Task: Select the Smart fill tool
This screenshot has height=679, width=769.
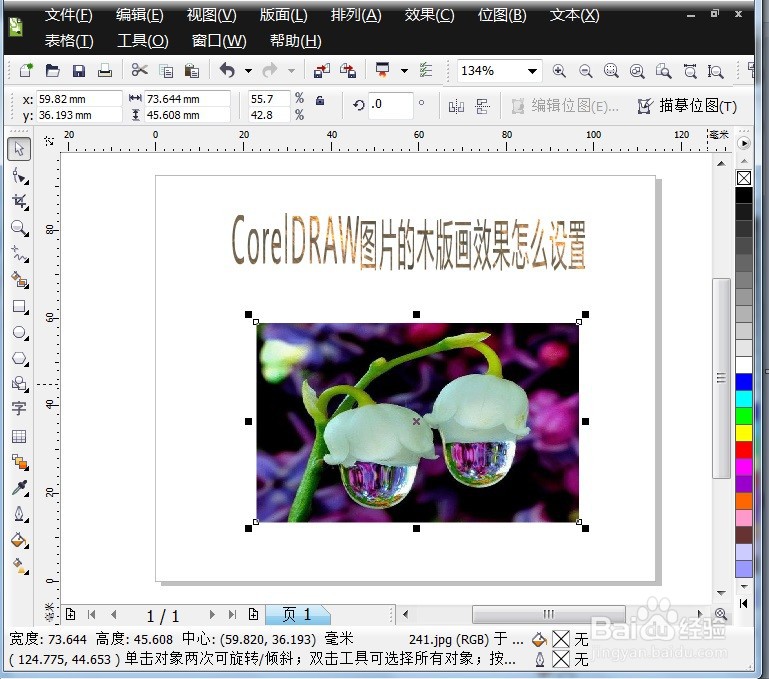Action: point(19,280)
